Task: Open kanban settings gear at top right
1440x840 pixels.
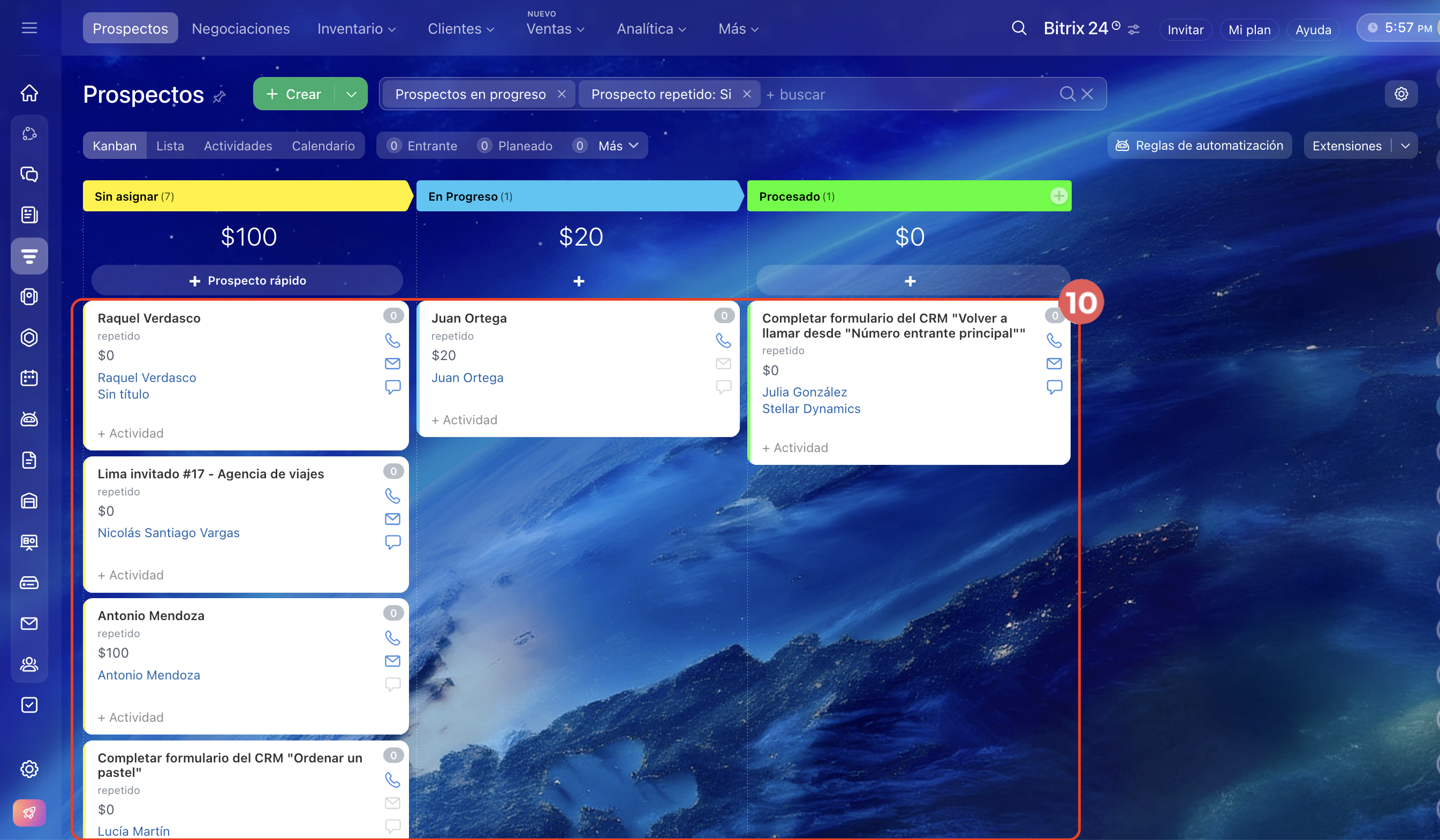Action: tap(1400, 94)
